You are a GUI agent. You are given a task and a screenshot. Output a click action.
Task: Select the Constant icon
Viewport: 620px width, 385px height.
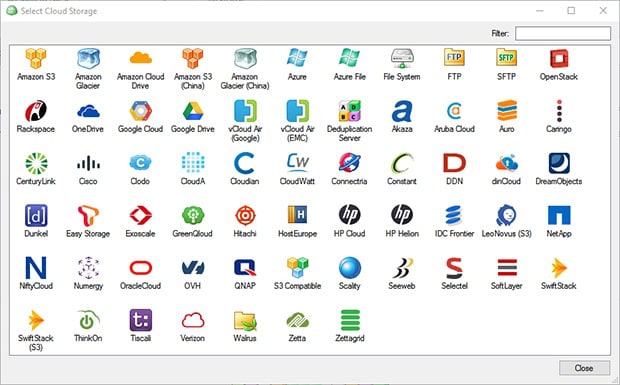402,163
